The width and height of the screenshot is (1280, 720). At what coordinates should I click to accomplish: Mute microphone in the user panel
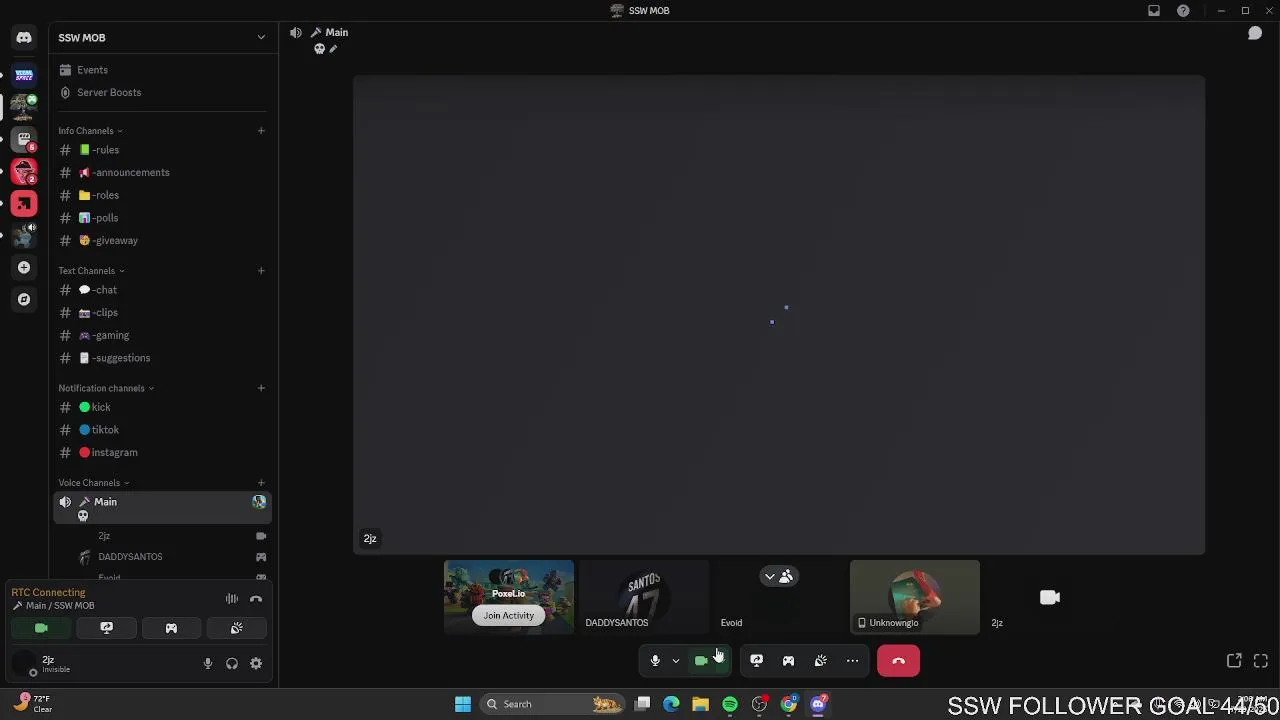[x=208, y=663]
